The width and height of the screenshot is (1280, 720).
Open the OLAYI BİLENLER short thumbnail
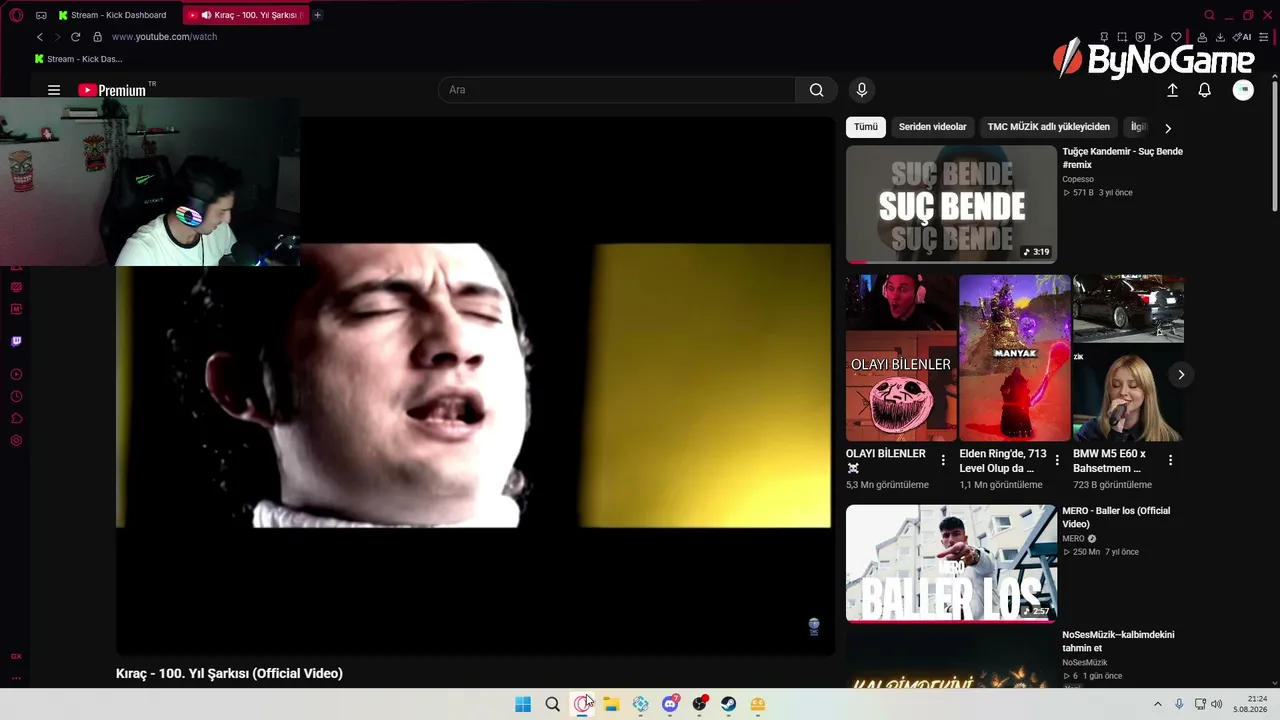tap(901, 358)
